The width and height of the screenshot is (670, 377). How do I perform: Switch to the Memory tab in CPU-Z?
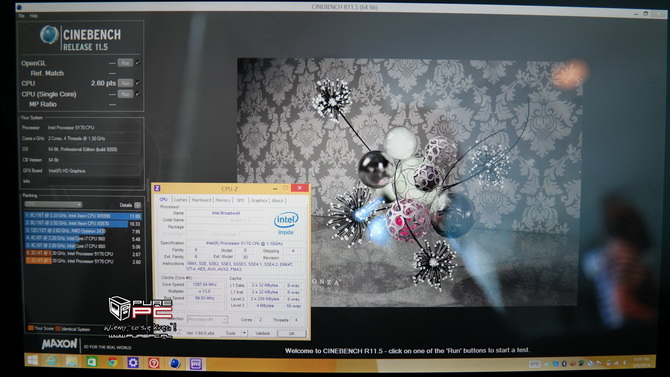pos(223,200)
